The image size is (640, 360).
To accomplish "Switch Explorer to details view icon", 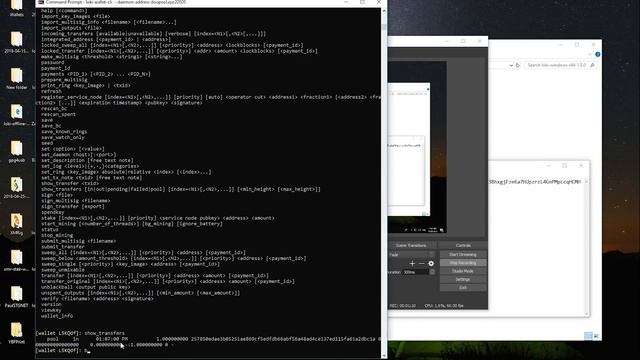I will click(588, 336).
